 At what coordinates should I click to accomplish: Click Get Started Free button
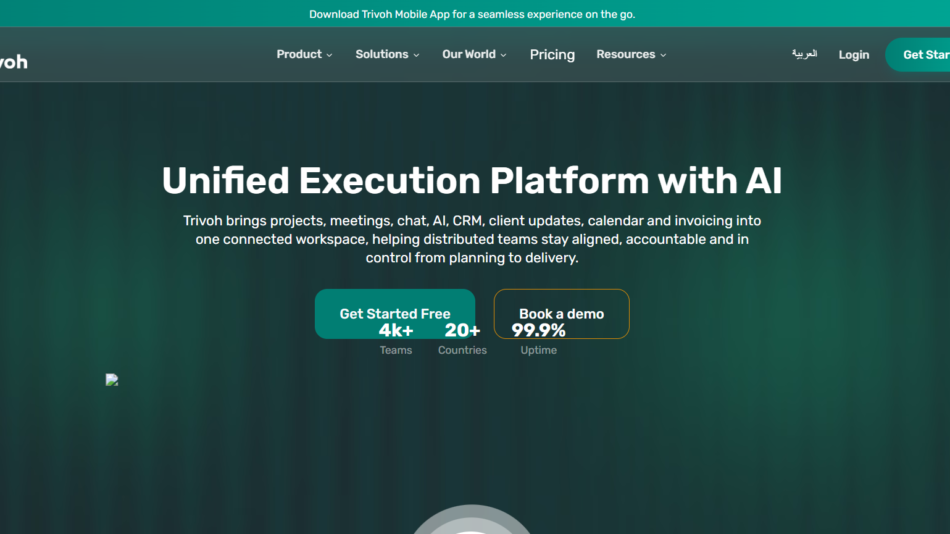pyautogui.click(x=394, y=313)
